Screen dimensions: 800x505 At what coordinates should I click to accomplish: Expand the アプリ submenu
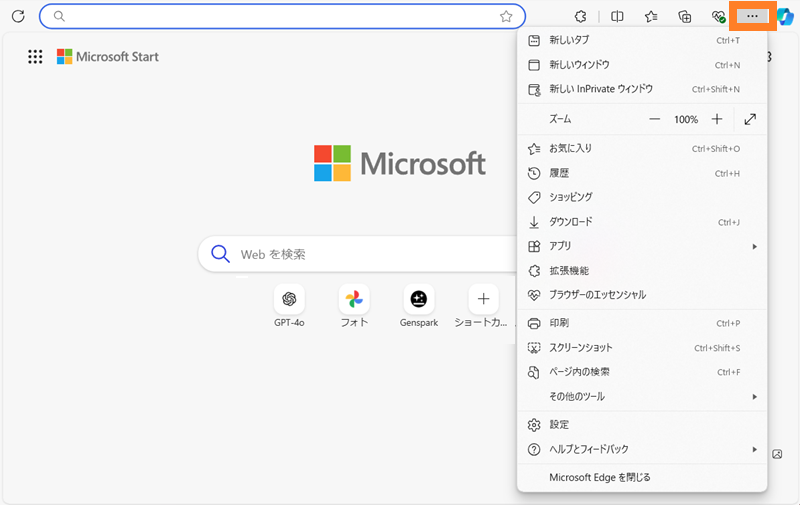pyautogui.click(x=642, y=246)
